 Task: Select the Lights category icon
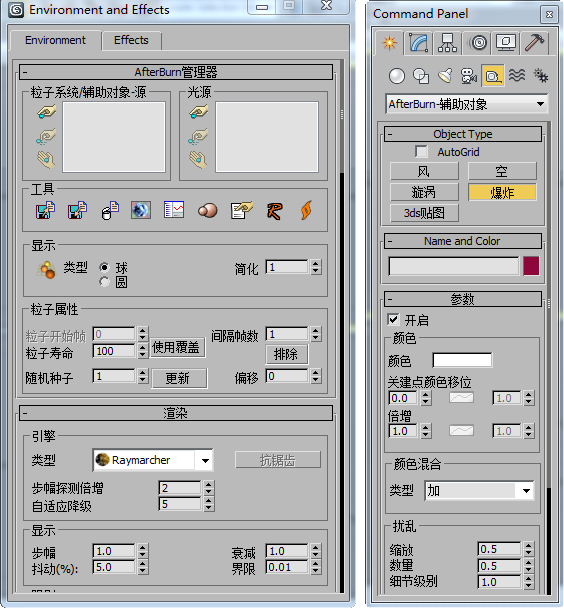point(445,76)
